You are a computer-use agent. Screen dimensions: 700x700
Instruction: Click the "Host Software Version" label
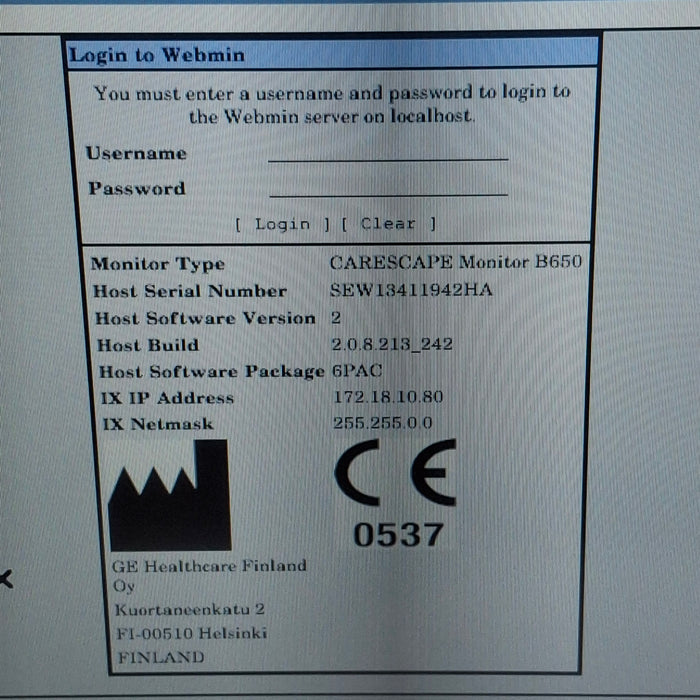205,318
